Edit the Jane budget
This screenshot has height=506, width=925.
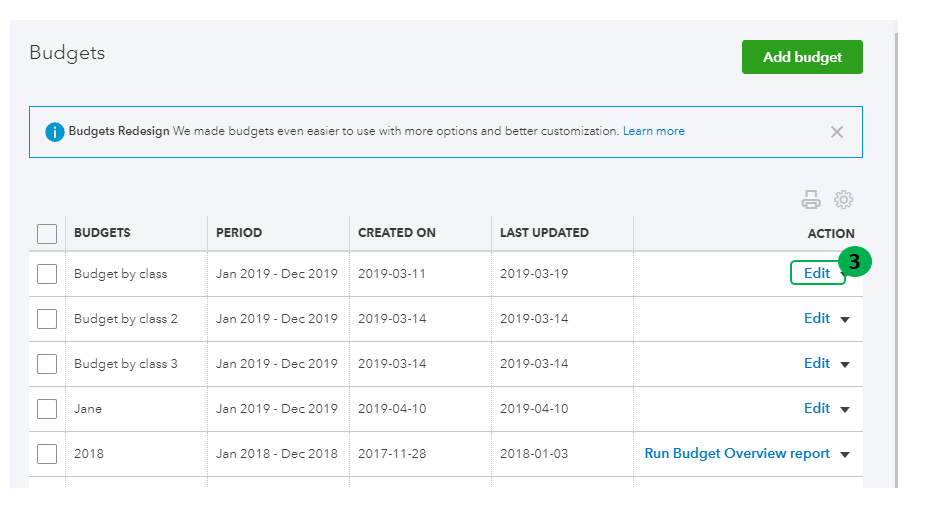tap(817, 408)
